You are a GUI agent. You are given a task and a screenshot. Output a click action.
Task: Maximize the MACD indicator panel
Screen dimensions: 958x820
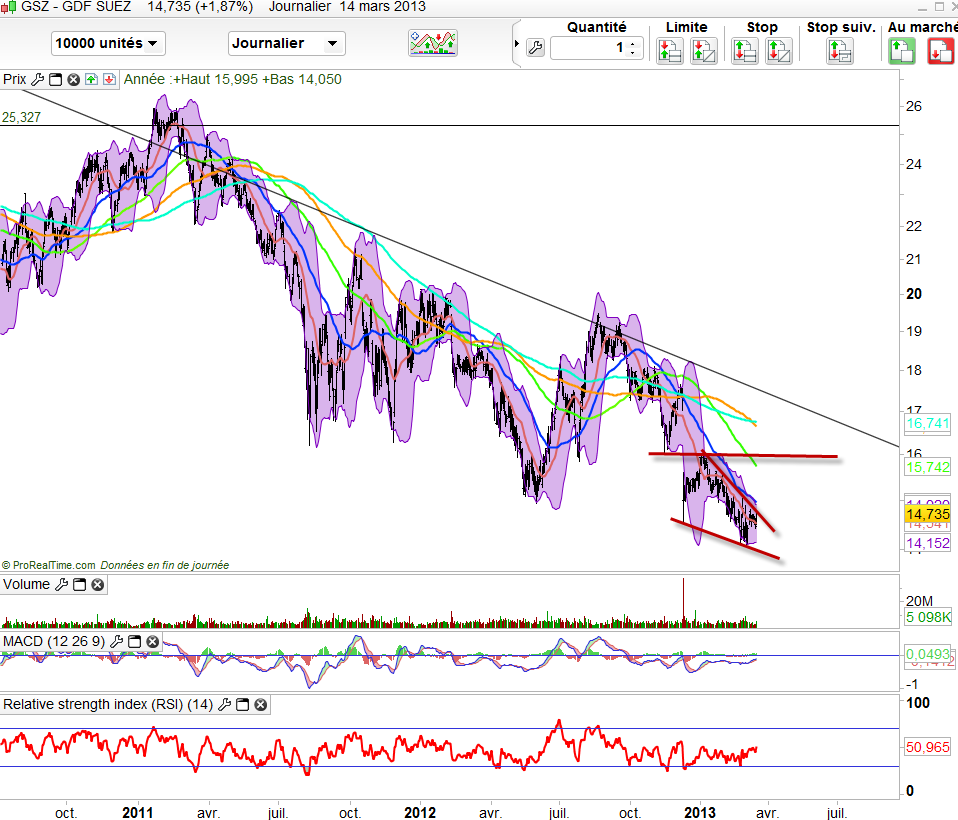pyautogui.click(x=134, y=641)
